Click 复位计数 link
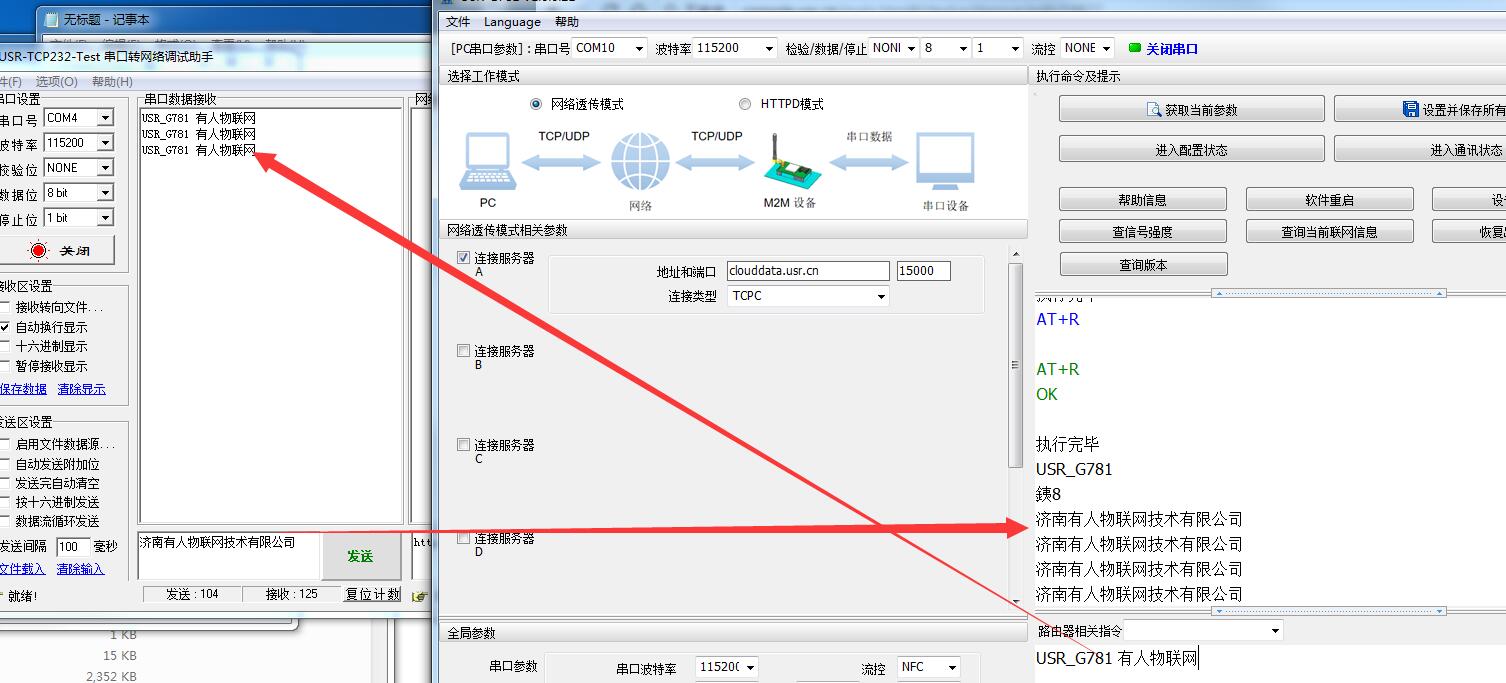This screenshot has width=1506, height=683. click(373, 594)
